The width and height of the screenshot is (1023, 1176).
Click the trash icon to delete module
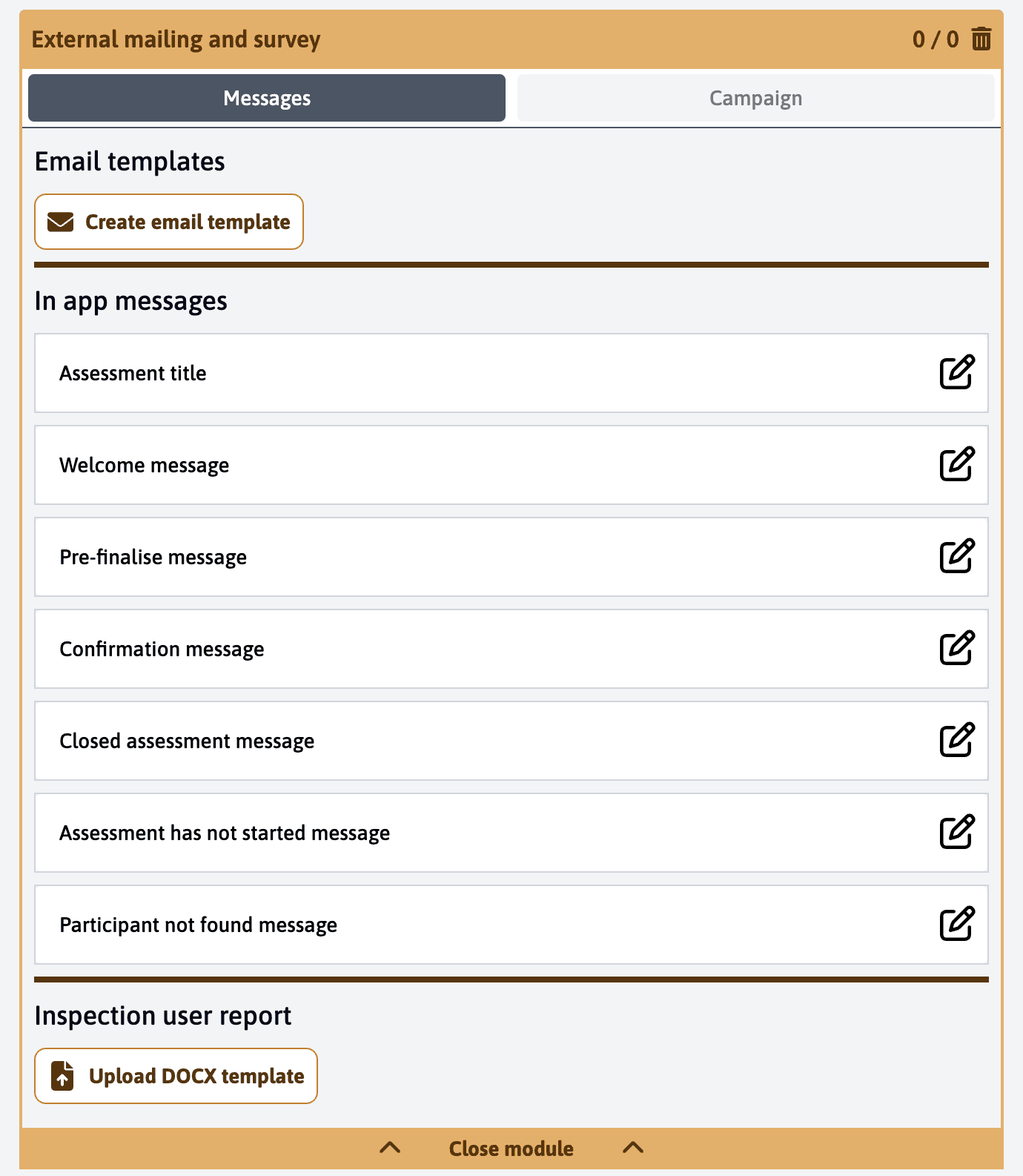coord(981,39)
